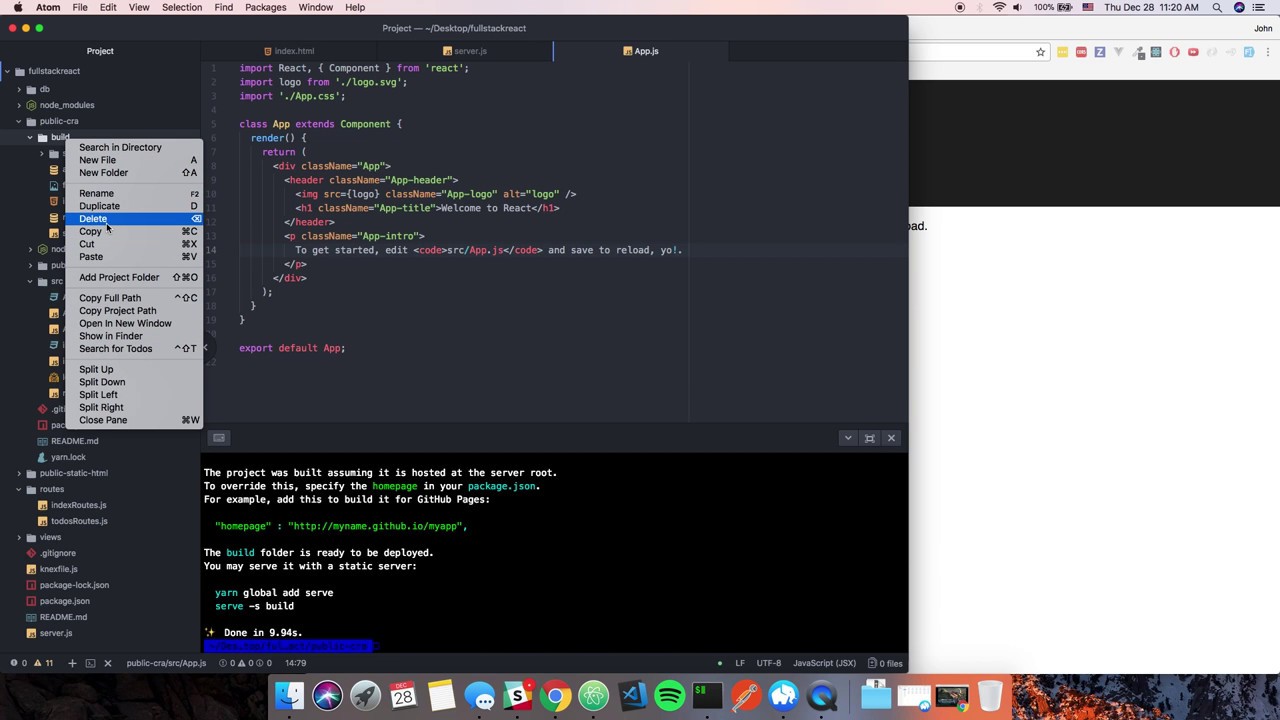Select Search in Directory menu entry
The height and width of the screenshot is (720, 1280).
(x=134, y=147)
